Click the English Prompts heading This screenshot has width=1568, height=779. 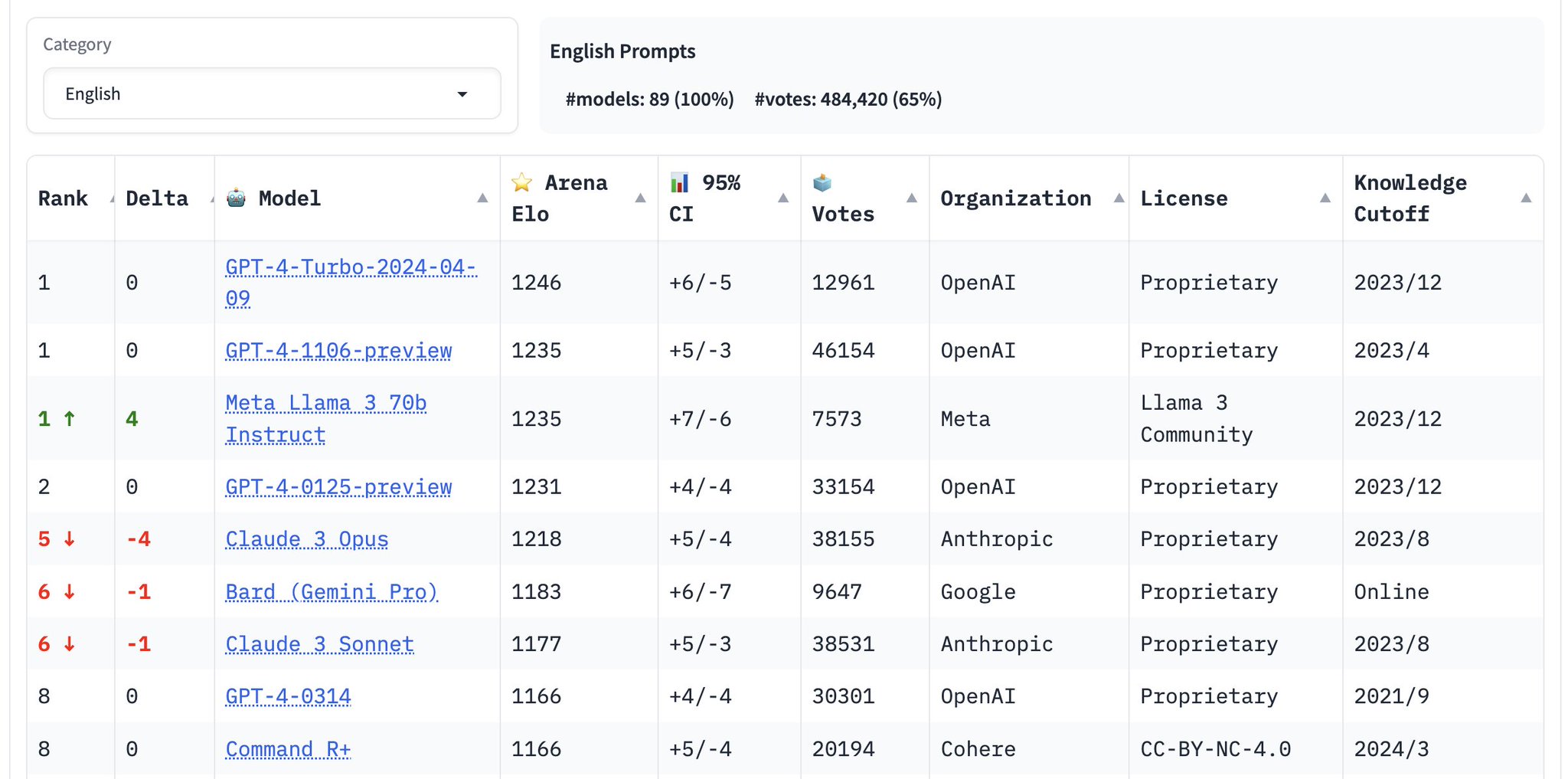tap(622, 51)
